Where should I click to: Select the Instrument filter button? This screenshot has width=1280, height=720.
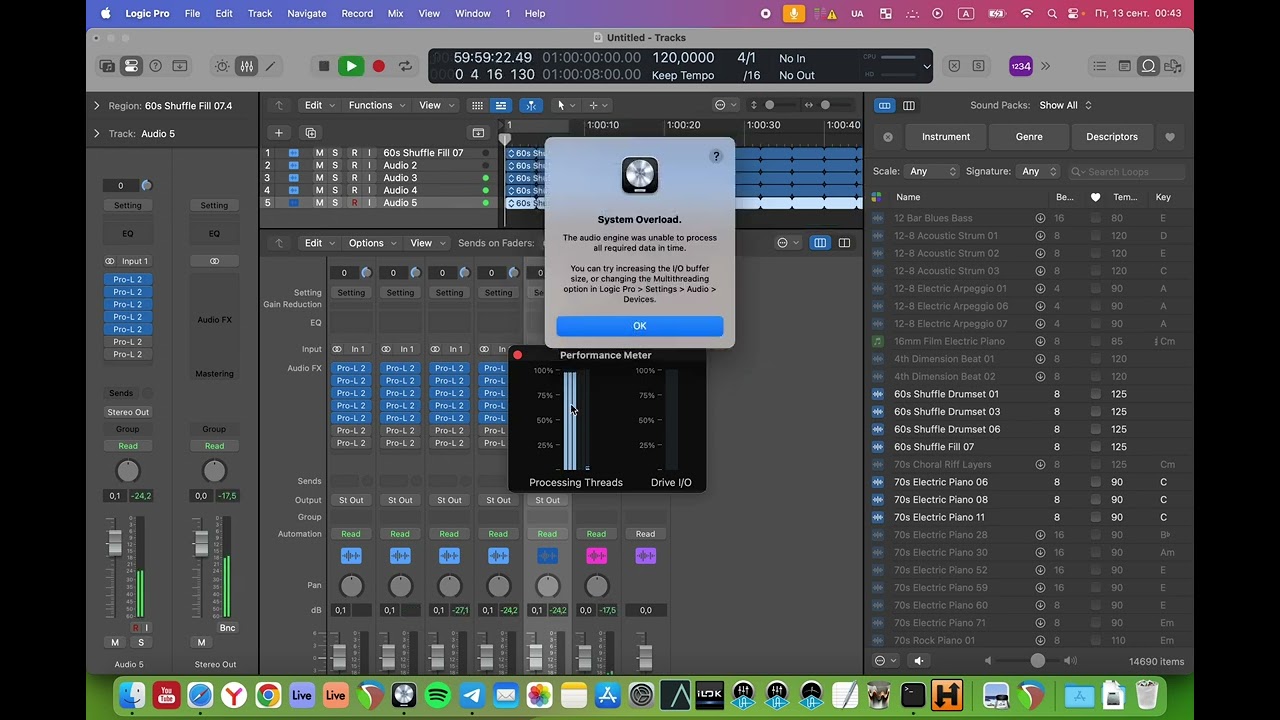click(x=946, y=137)
